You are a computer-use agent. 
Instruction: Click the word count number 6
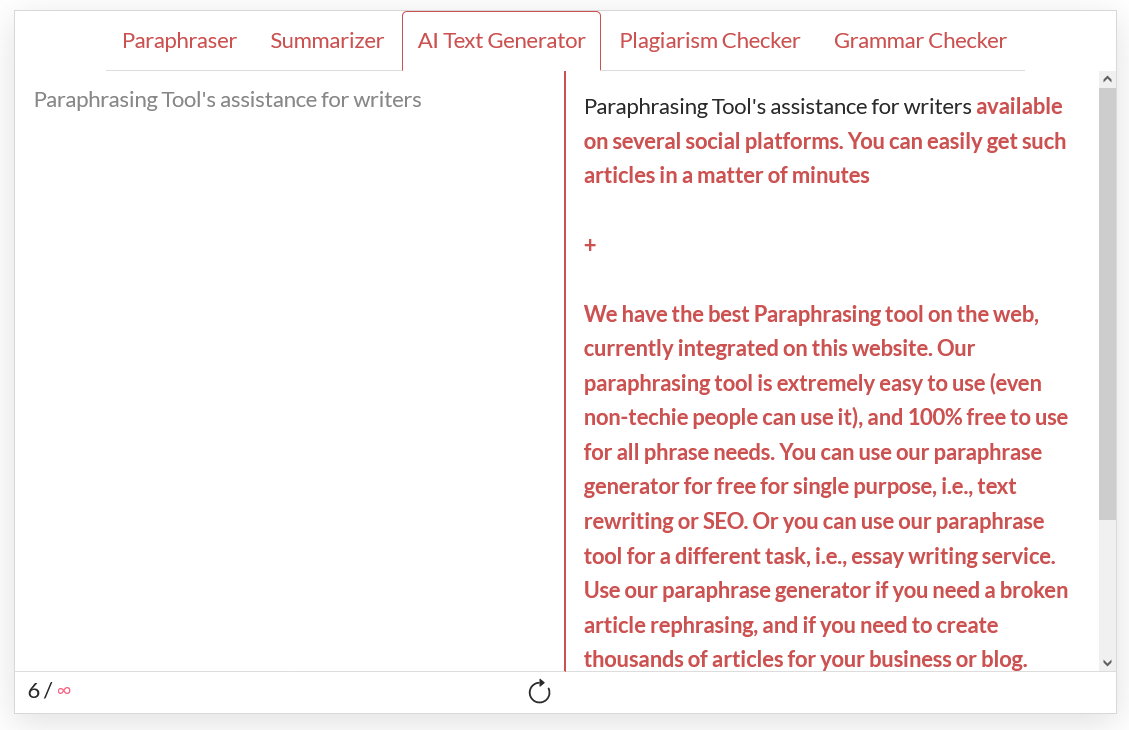click(x=33, y=691)
